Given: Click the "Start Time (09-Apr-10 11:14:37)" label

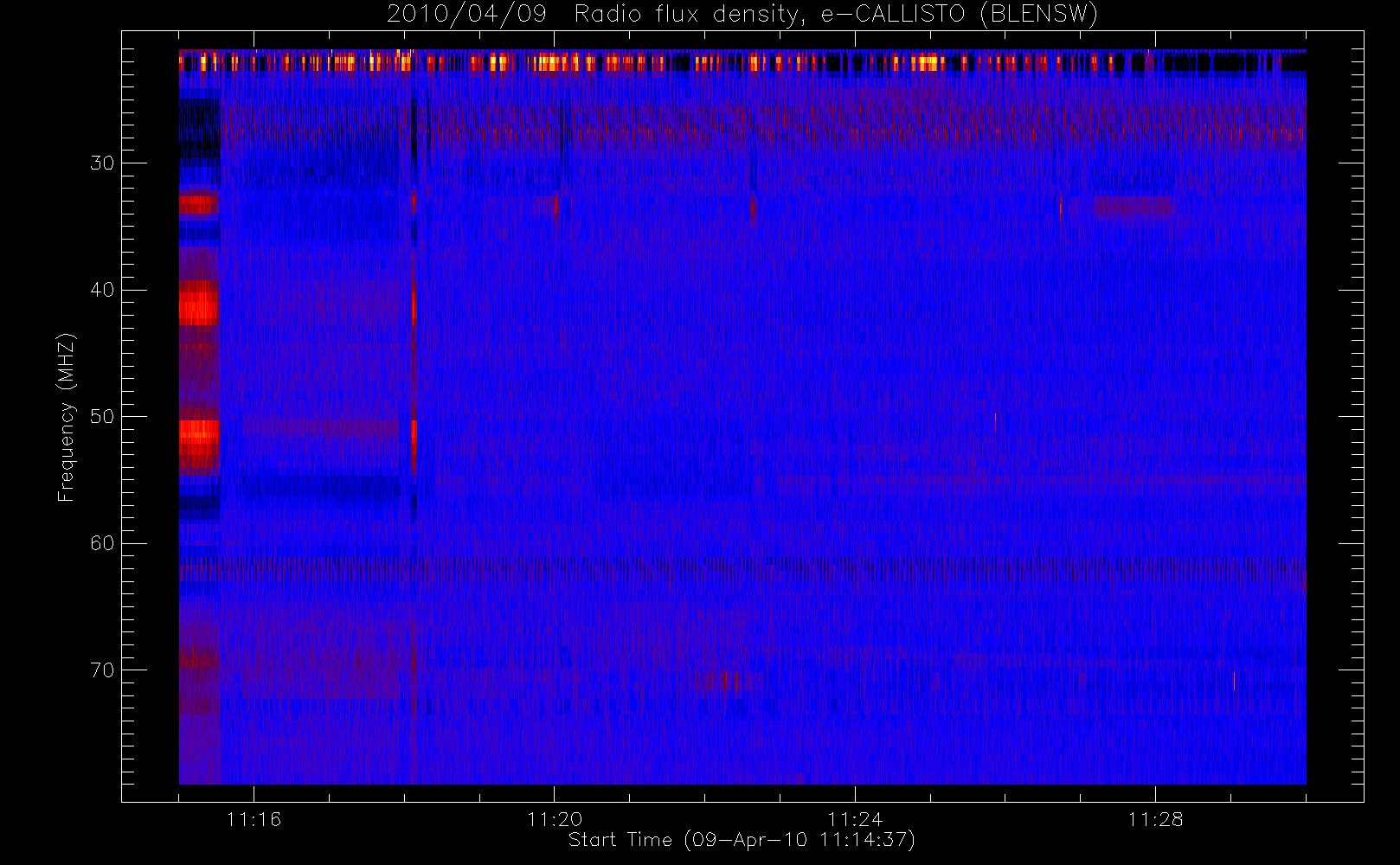Looking at the screenshot, I should click(742, 839).
